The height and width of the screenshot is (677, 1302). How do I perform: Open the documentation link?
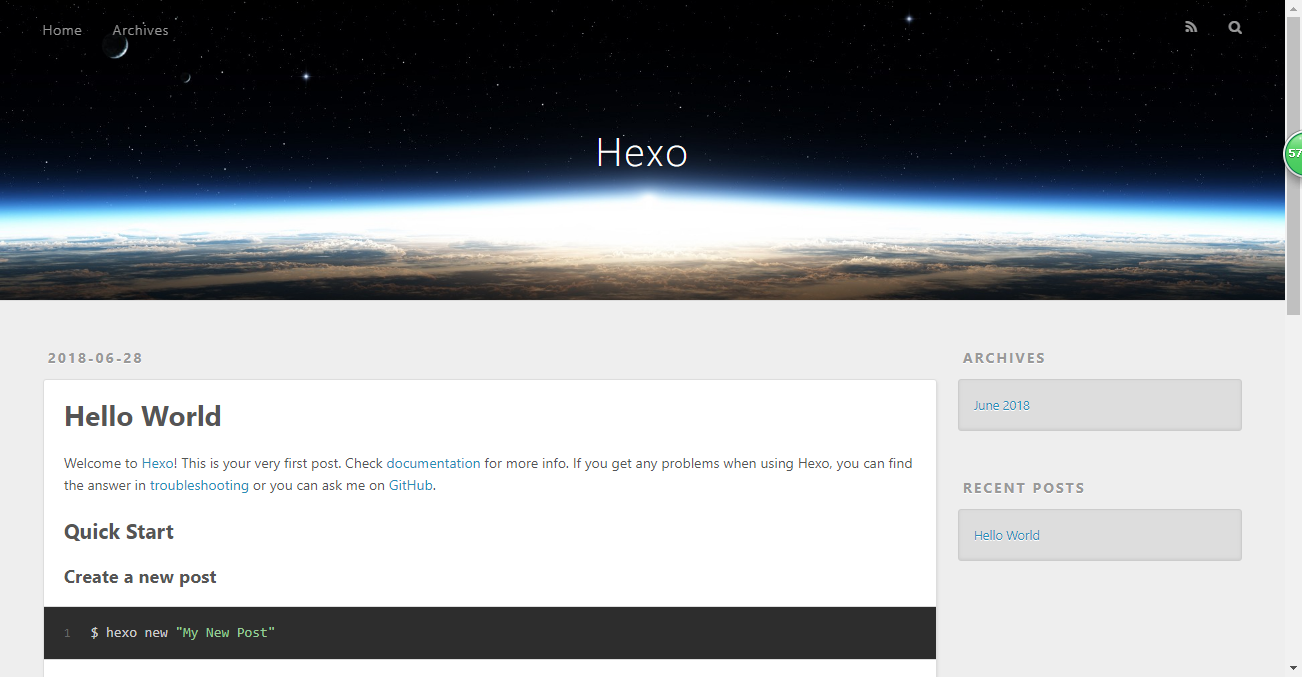coord(433,463)
